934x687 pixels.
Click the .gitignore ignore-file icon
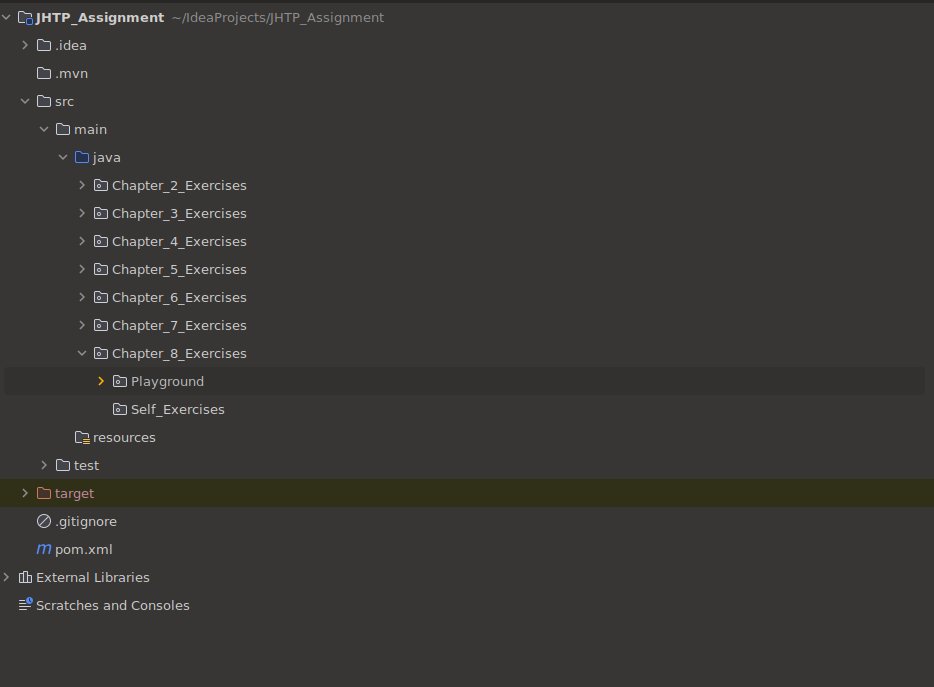43,521
